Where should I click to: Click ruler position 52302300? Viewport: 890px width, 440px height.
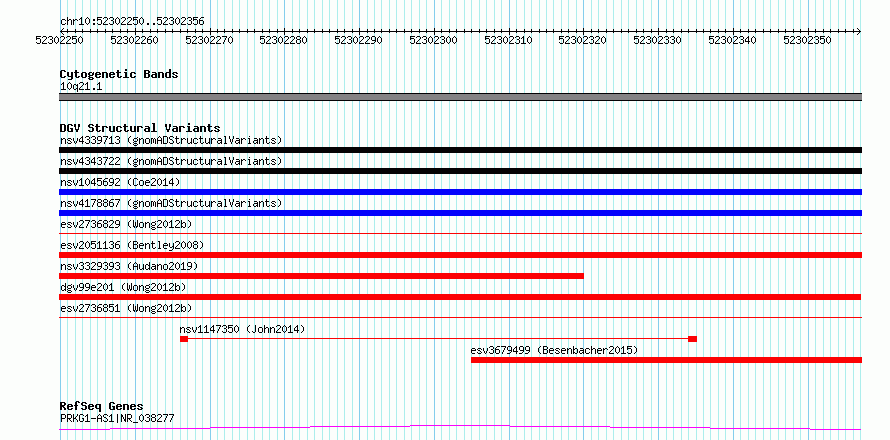click(x=433, y=40)
